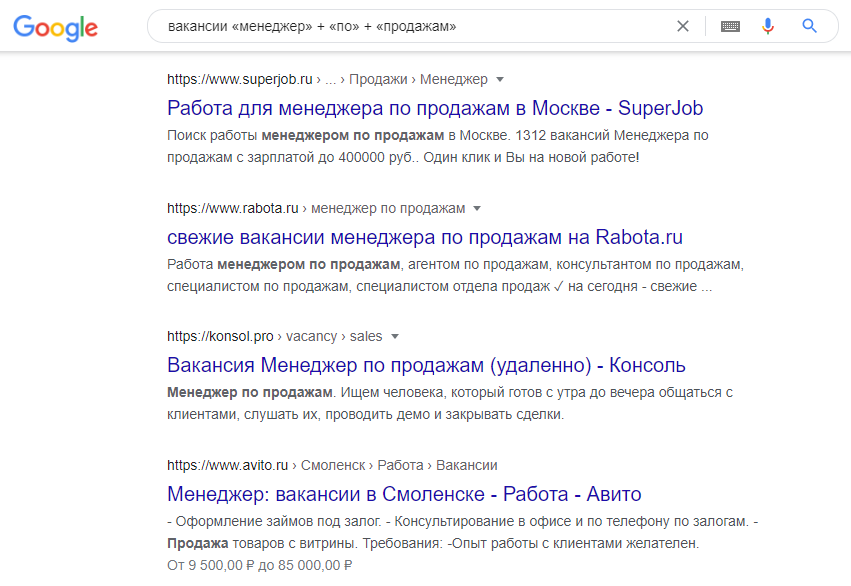
Task: Open the on-screen keyboard icon
Action: point(729,27)
